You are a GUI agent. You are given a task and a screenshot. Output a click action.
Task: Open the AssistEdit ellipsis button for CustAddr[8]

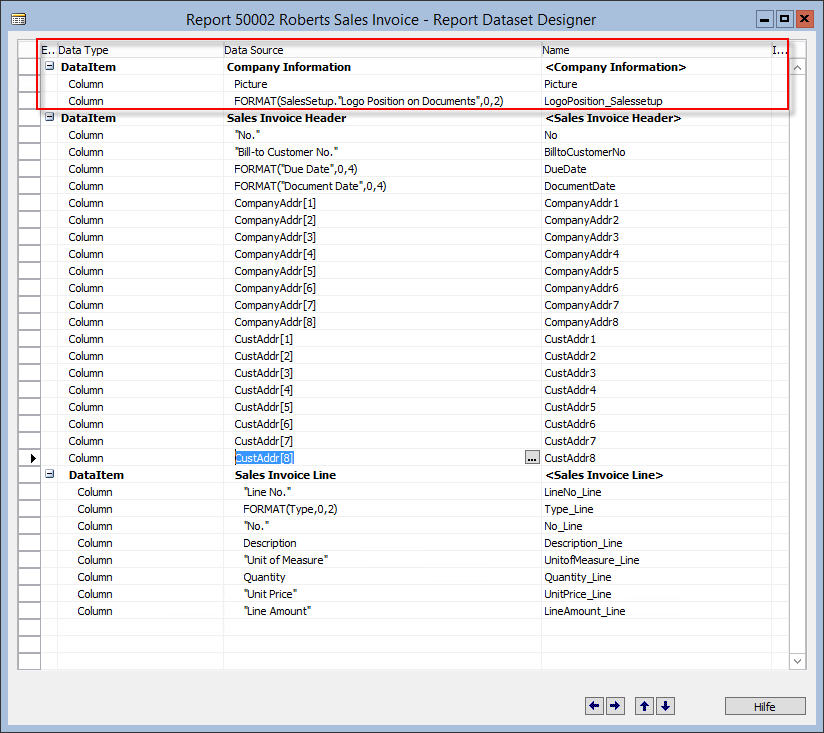[x=532, y=458]
